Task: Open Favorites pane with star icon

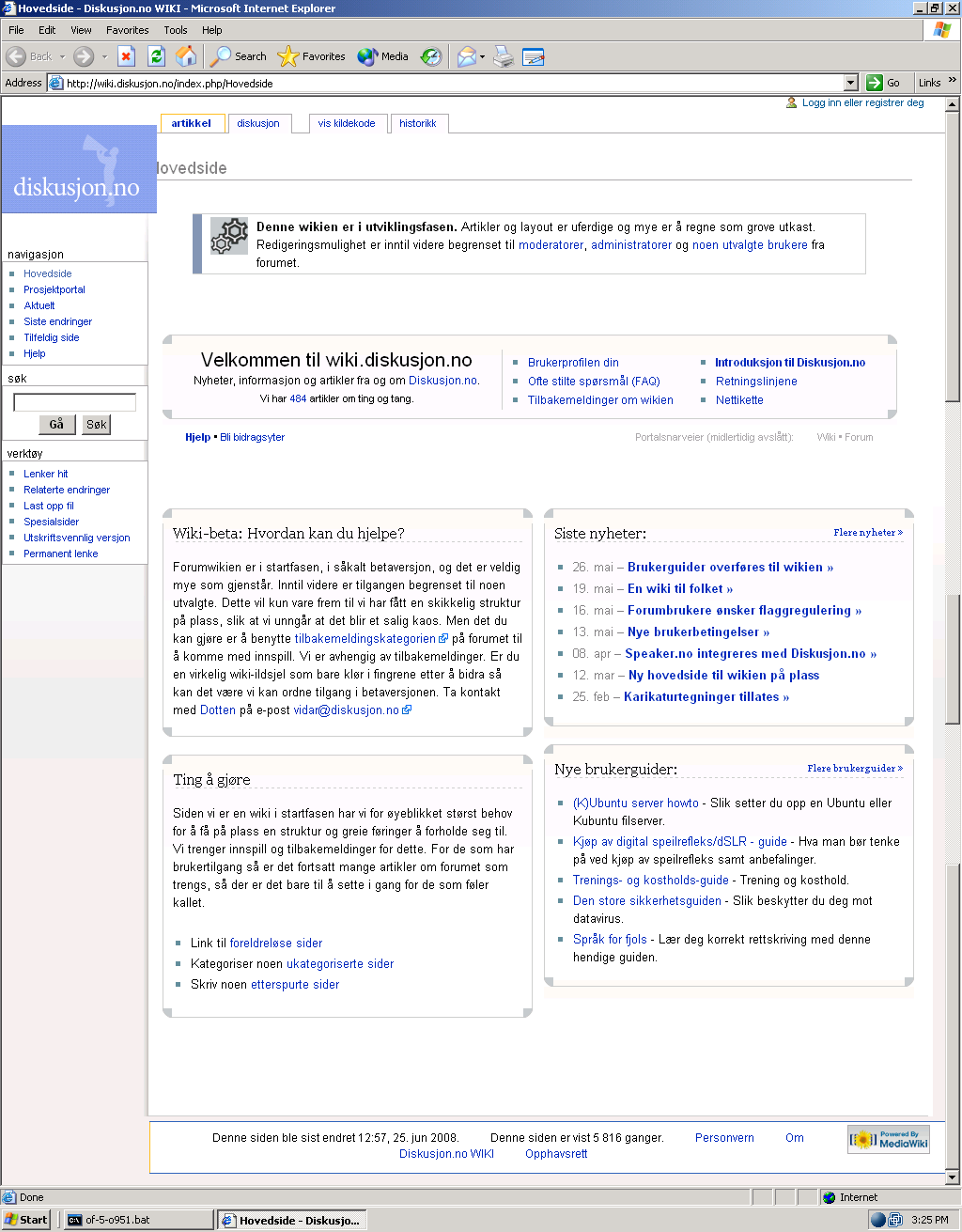Action: point(312,56)
